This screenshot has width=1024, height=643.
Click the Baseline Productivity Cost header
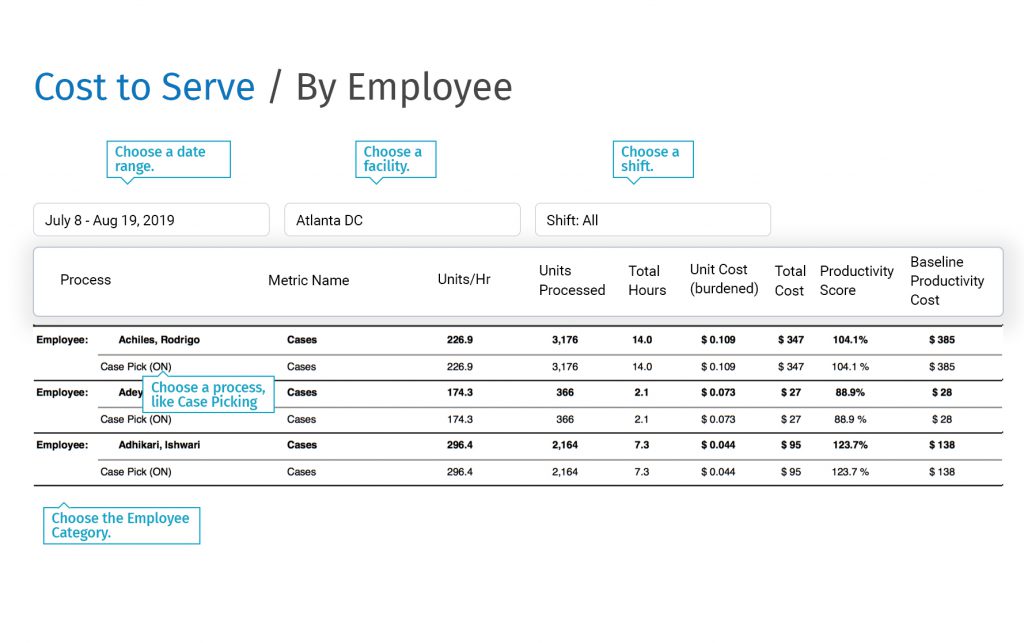point(946,281)
